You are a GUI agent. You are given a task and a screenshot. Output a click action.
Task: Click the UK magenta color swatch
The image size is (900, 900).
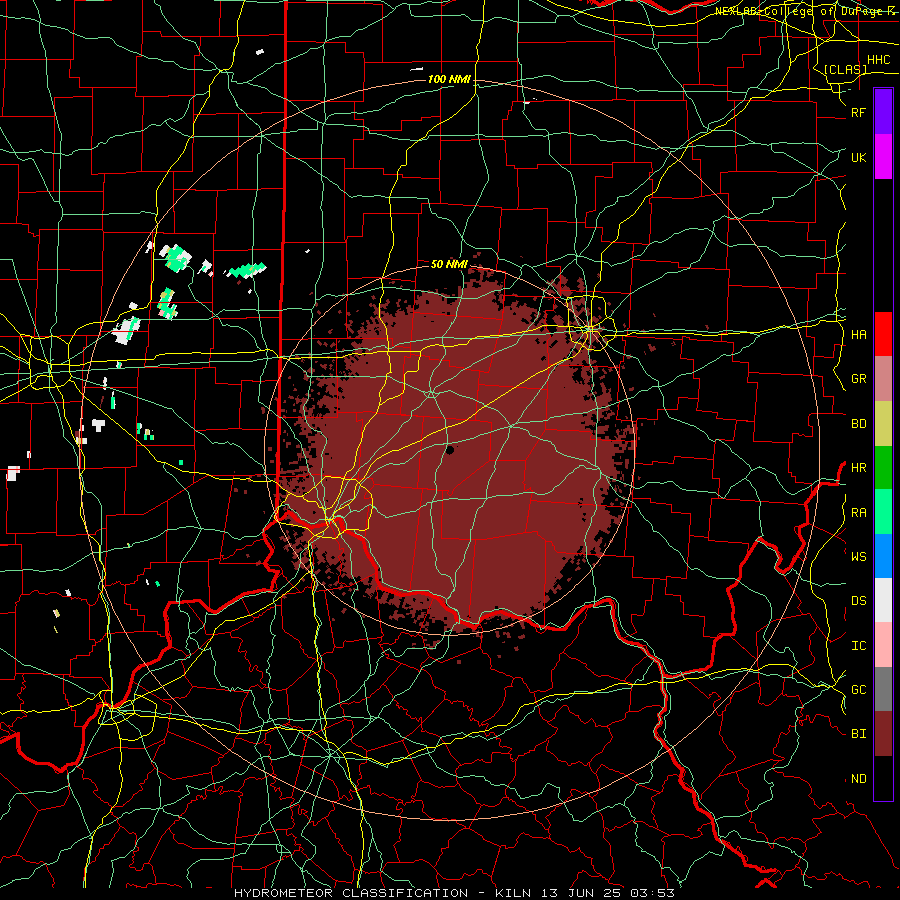tap(883, 157)
